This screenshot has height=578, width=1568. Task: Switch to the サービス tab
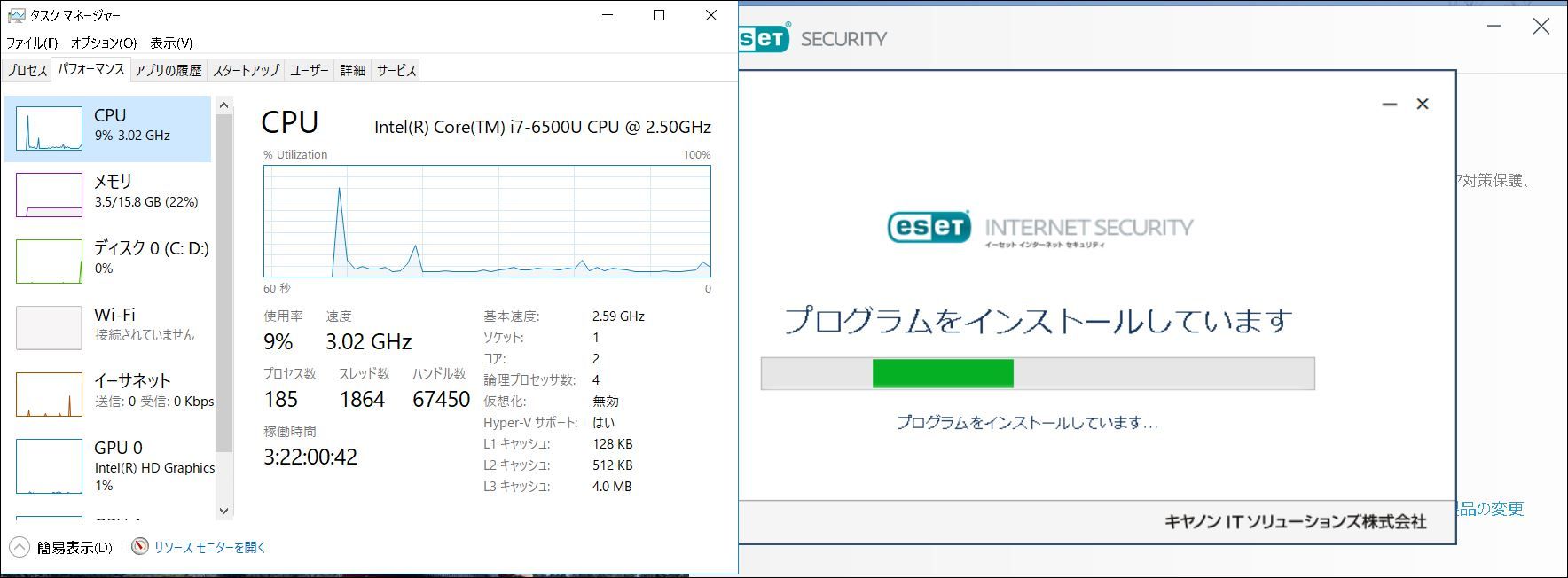pyautogui.click(x=396, y=70)
